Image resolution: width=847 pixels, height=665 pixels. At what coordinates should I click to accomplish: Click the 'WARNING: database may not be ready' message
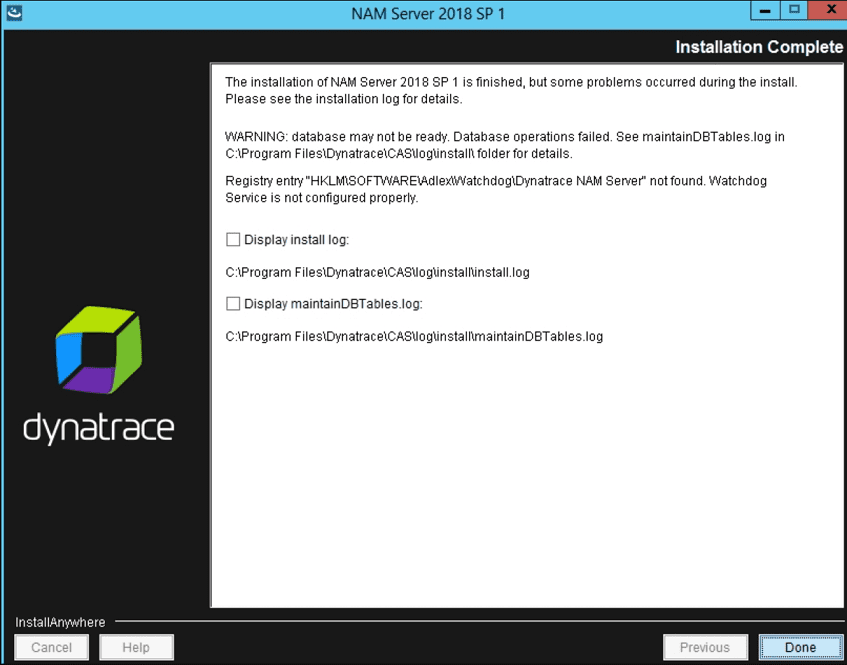[505, 145]
